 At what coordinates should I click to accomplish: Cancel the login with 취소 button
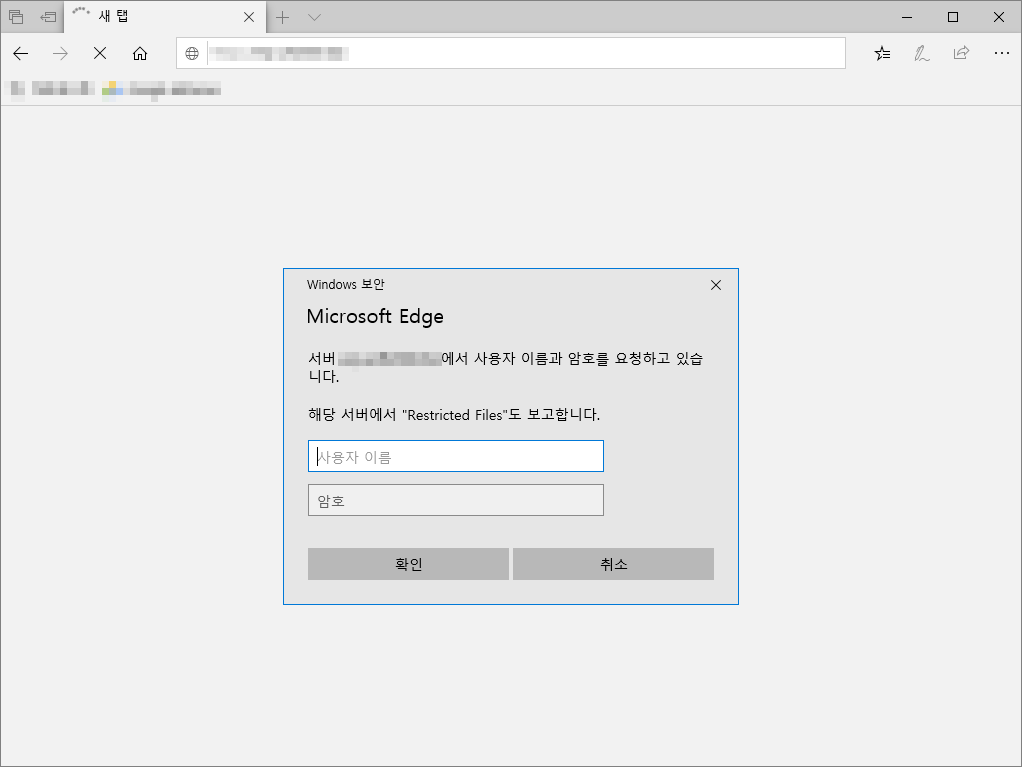pos(613,564)
